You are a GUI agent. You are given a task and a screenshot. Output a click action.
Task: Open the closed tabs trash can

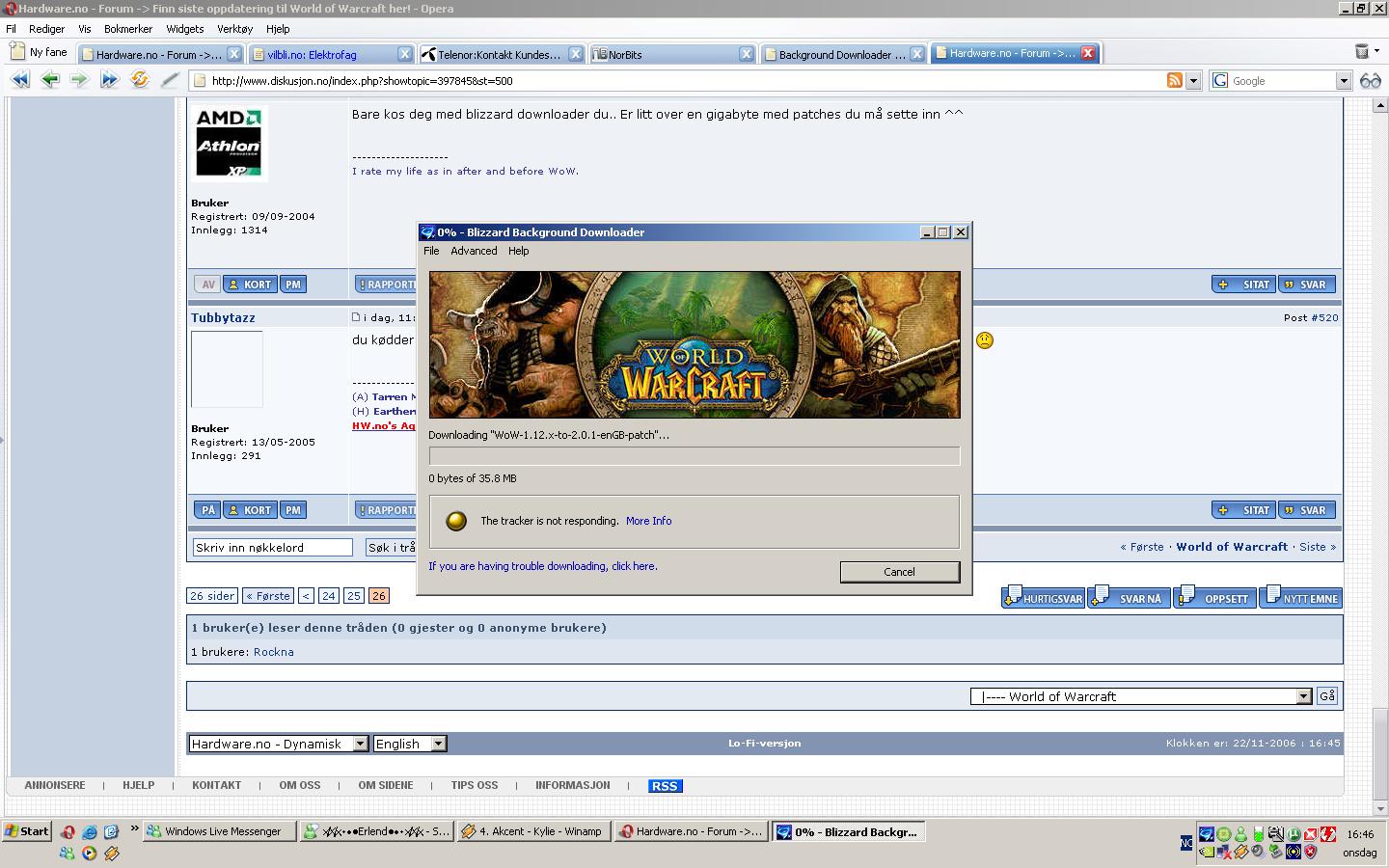pos(1362,51)
